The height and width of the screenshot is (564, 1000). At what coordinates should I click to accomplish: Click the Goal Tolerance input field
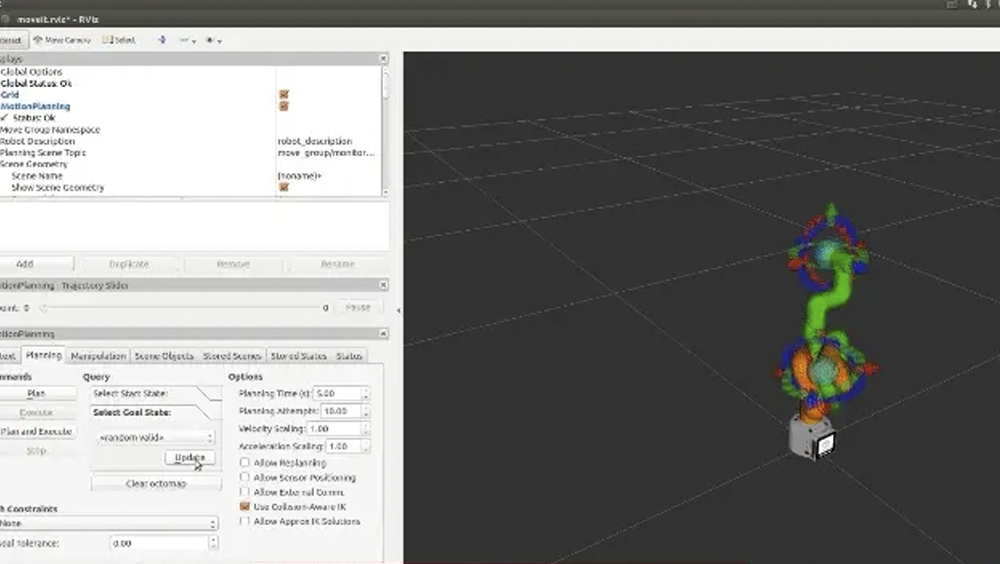click(x=159, y=543)
